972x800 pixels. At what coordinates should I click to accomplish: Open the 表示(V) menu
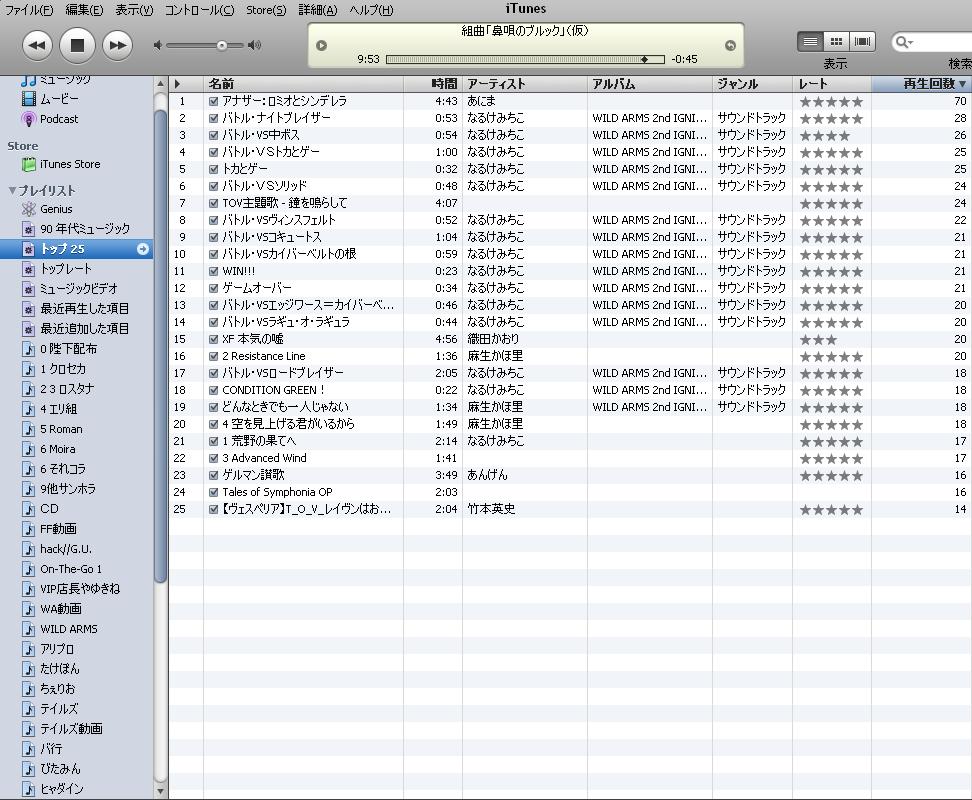coord(134,10)
